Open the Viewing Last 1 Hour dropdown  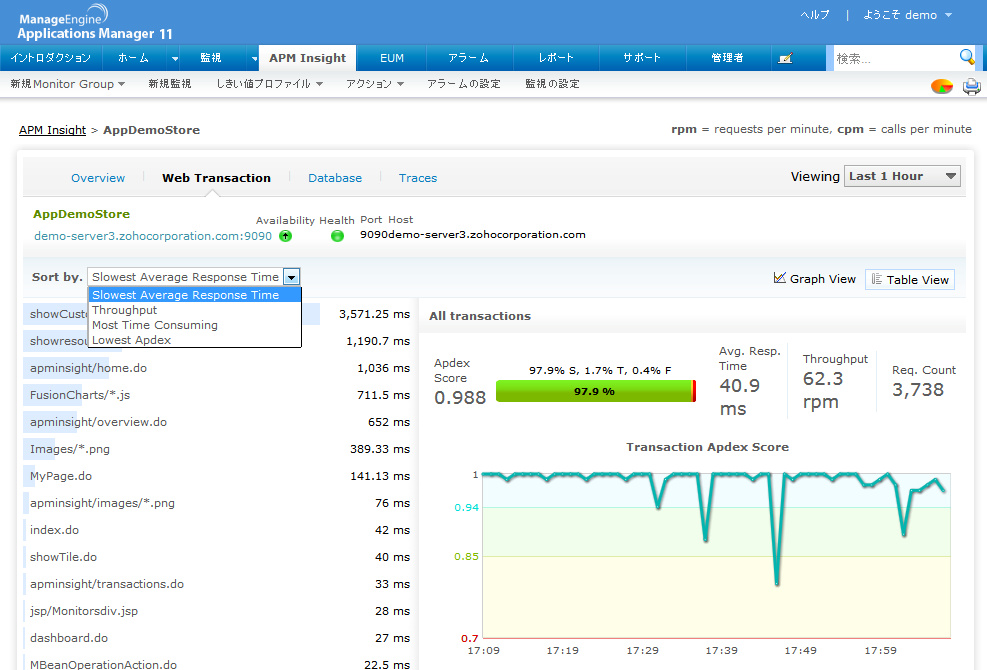(x=902, y=176)
